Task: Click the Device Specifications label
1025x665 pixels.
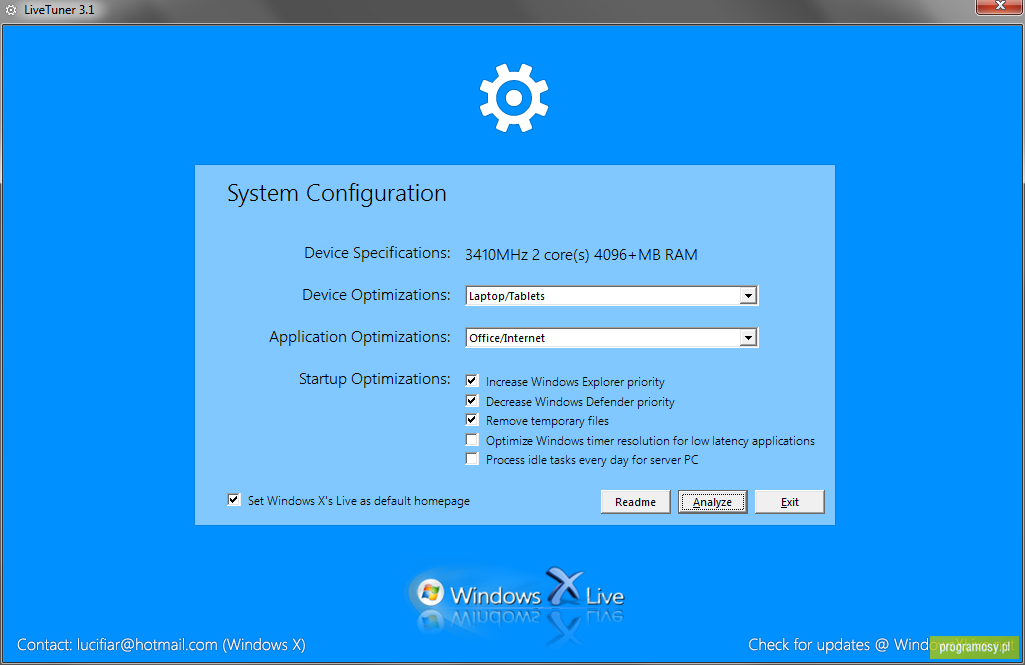Action: [377, 253]
